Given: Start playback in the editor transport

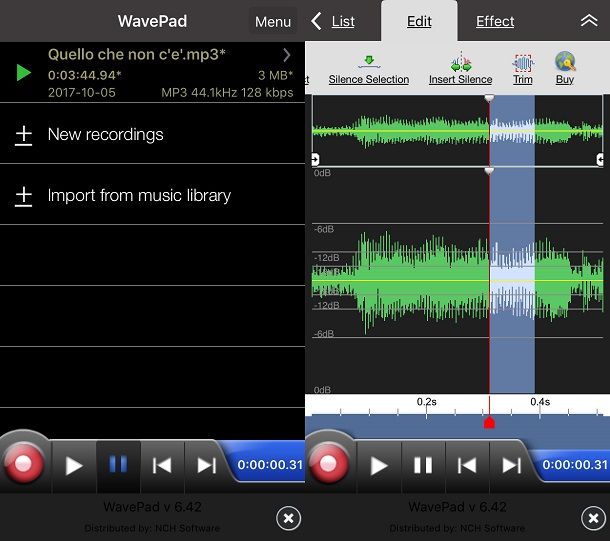Looking at the screenshot, I should coord(379,466).
